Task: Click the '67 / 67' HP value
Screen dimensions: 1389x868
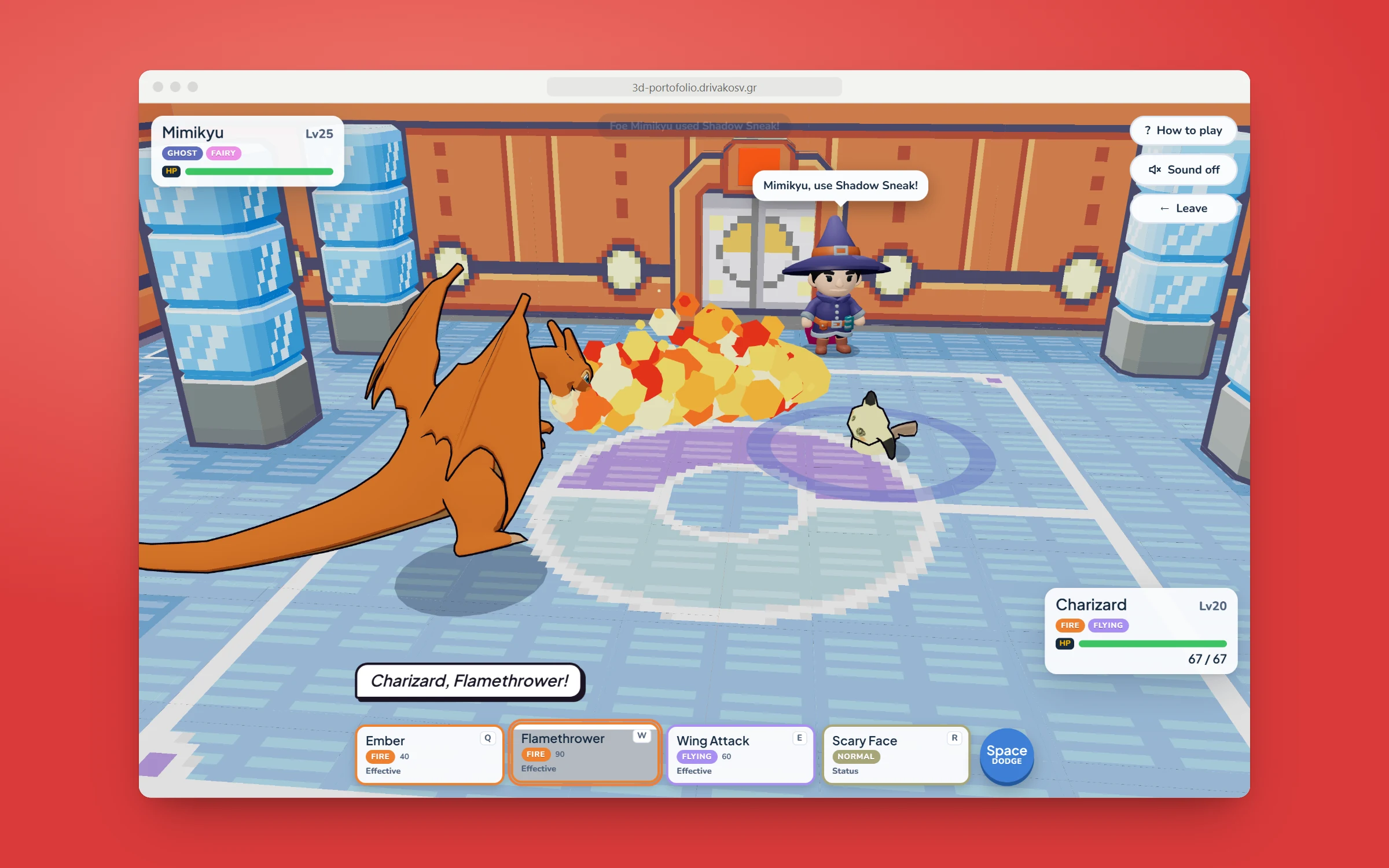Action: 1207,659
